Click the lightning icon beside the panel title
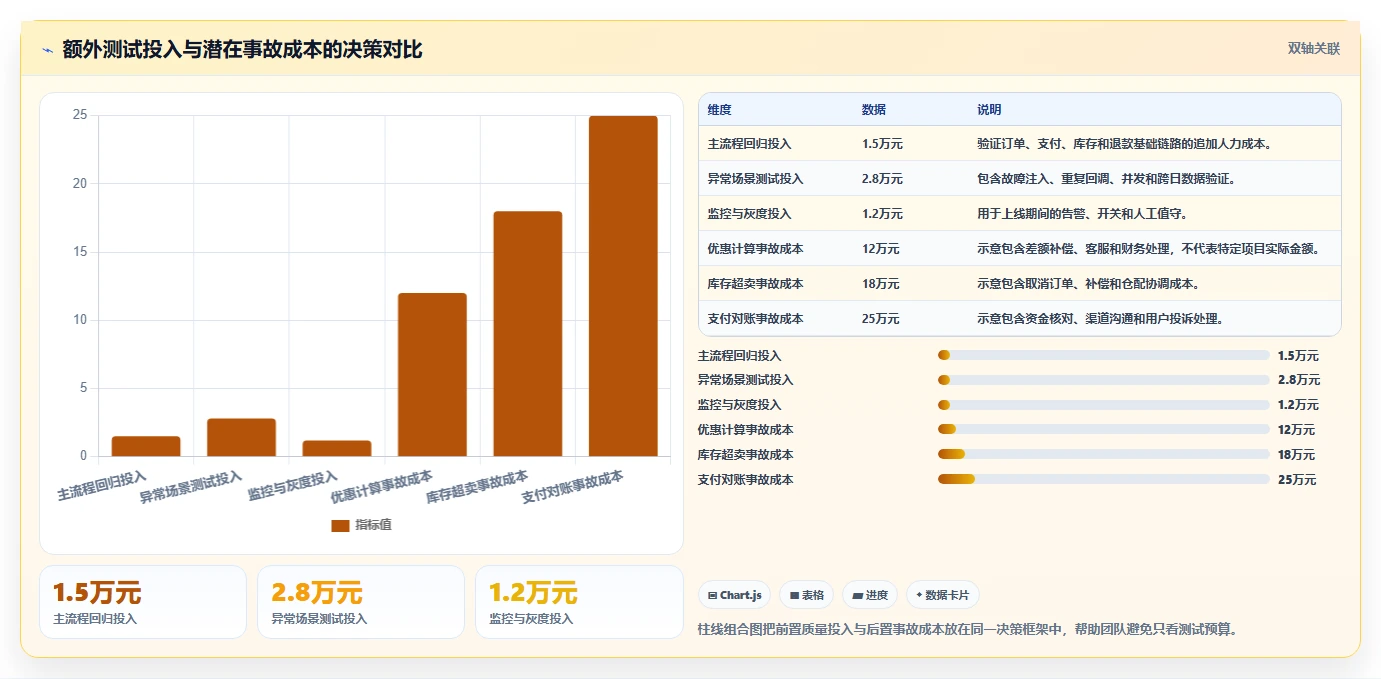This screenshot has height=679, width=1381. [48, 50]
